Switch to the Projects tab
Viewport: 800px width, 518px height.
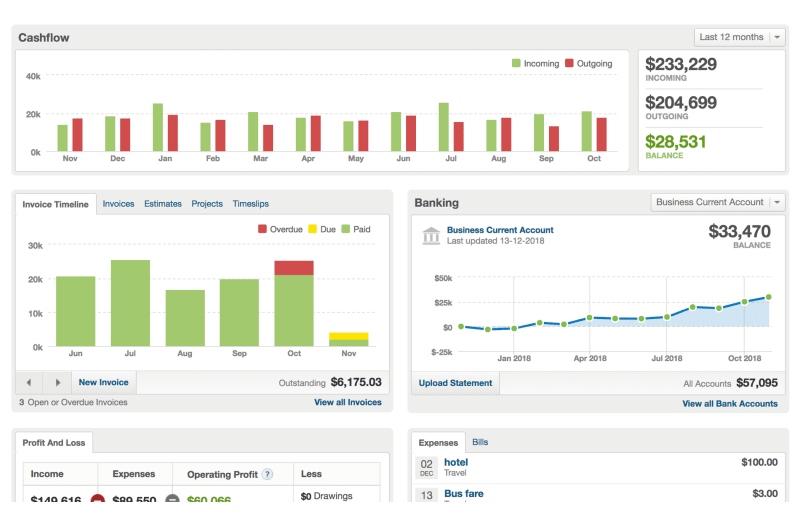pos(207,204)
